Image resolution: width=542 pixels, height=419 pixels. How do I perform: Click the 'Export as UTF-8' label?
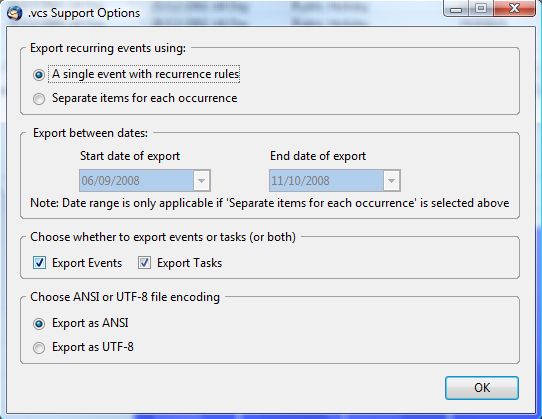93,347
